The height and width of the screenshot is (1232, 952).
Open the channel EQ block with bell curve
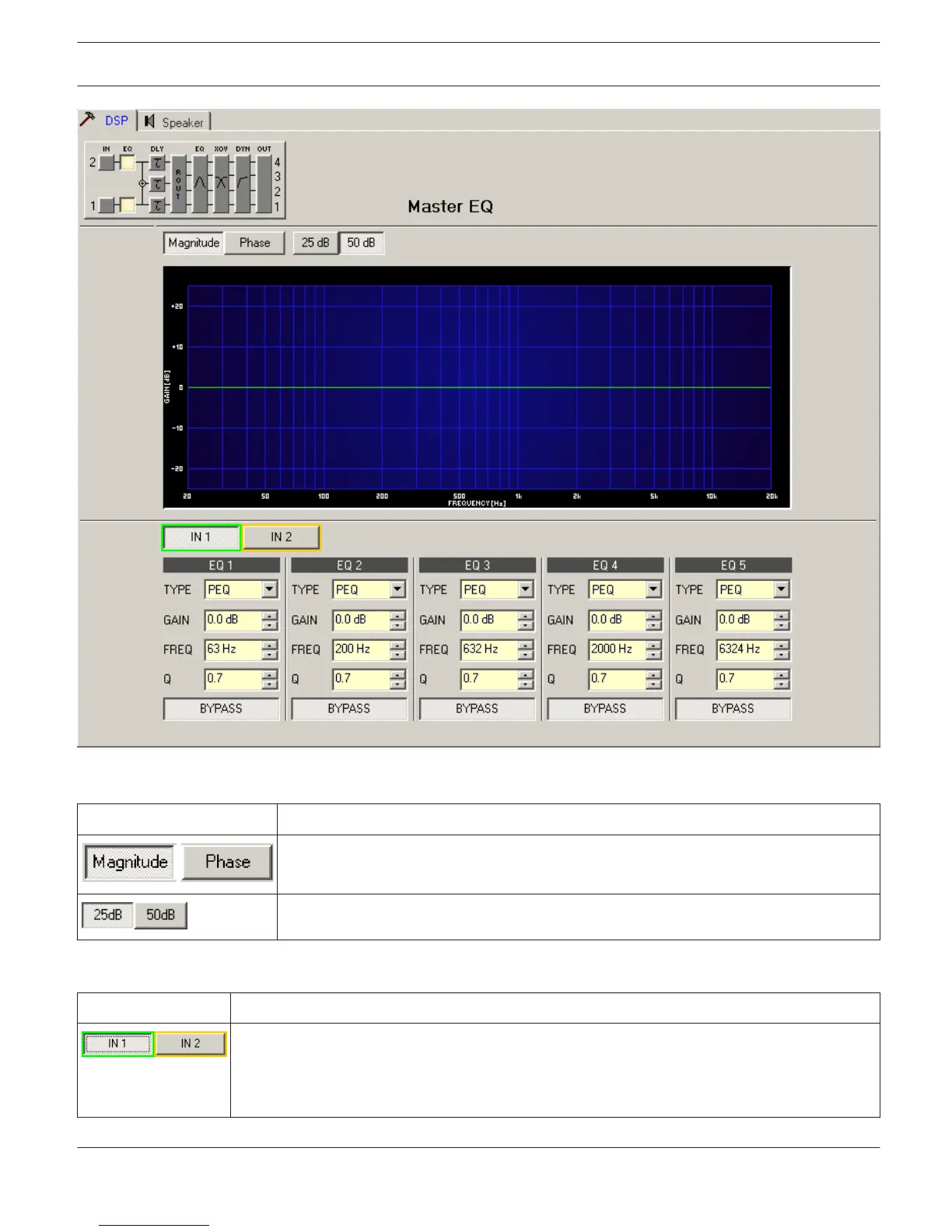tap(200, 184)
